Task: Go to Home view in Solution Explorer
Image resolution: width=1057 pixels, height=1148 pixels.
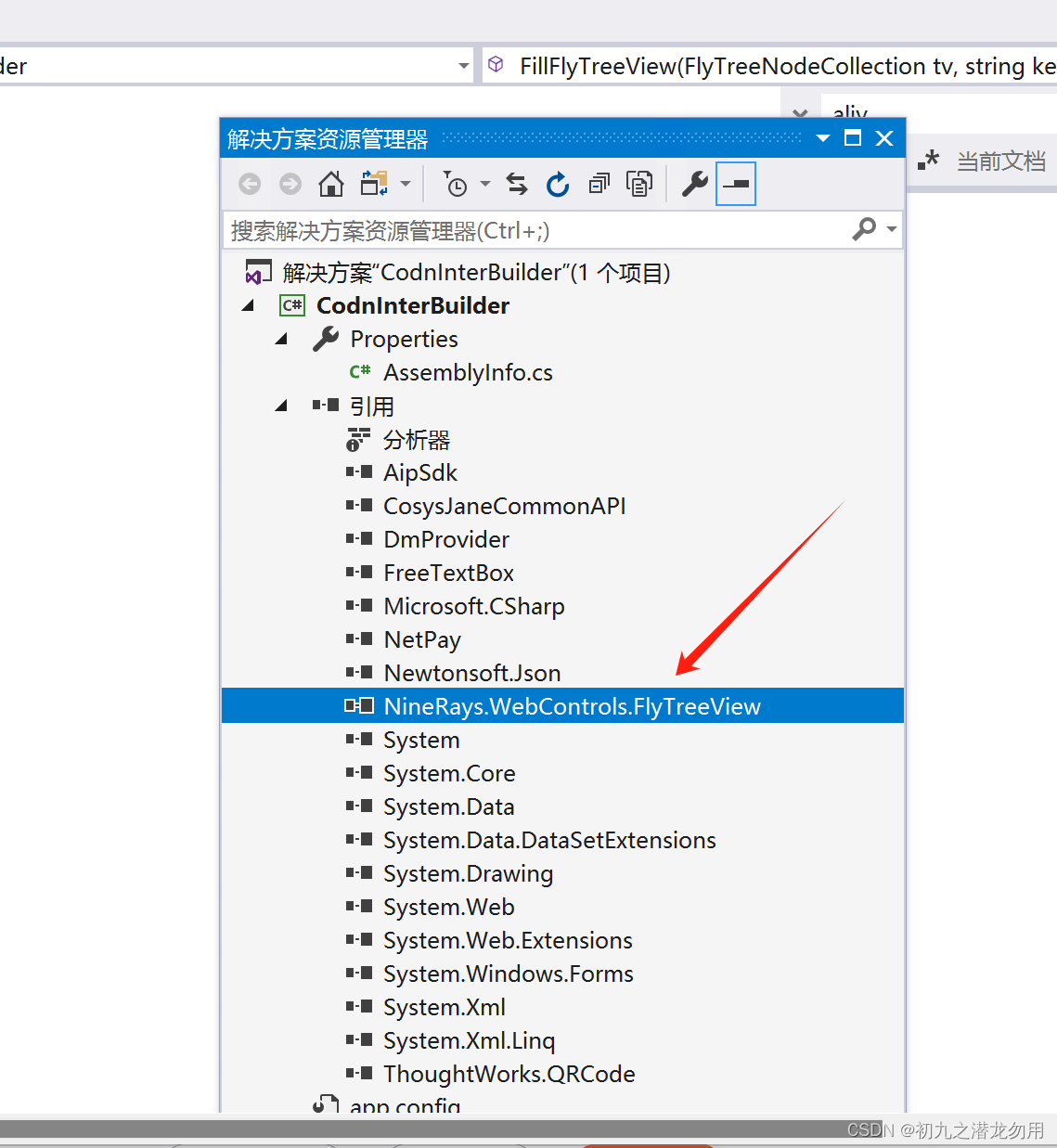Action: pyautogui.click(x=331, y=184)
